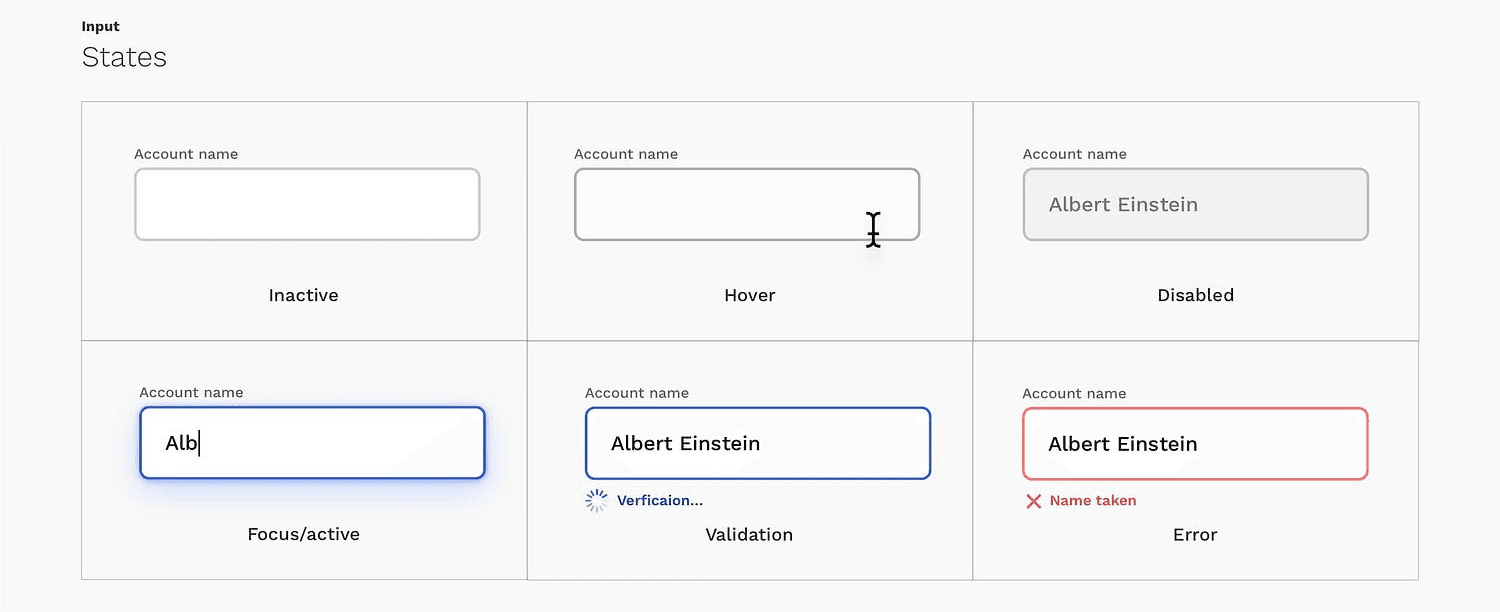1500x612 pixels.
Task: Click Account name label above Inactive input
Action: (x=186, y=154)
